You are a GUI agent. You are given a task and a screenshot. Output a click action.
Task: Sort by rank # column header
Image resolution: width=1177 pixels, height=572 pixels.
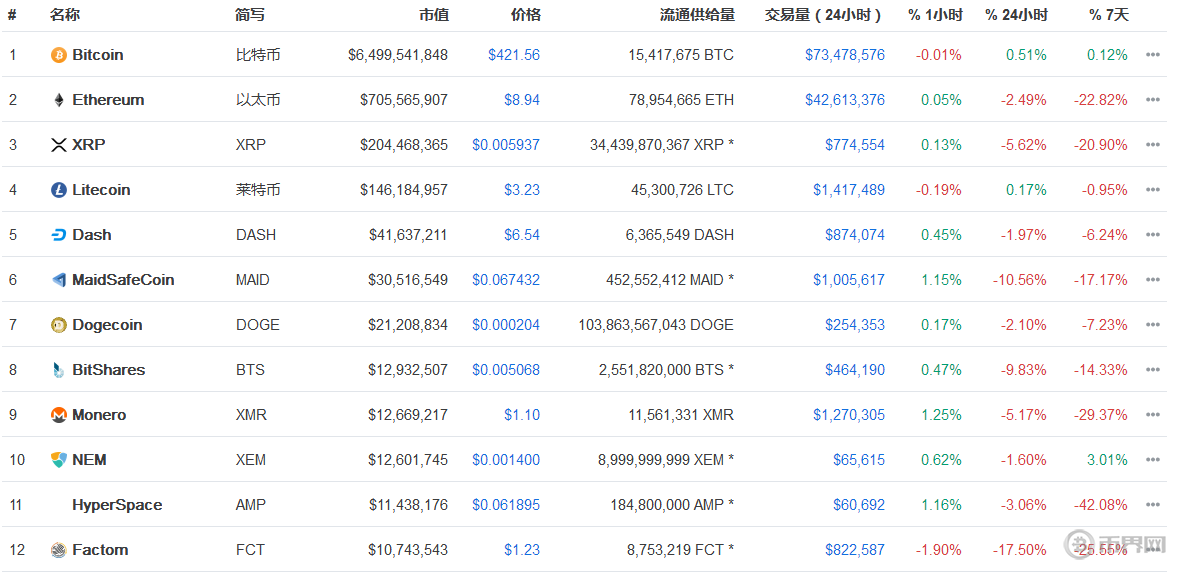point(12,15)
